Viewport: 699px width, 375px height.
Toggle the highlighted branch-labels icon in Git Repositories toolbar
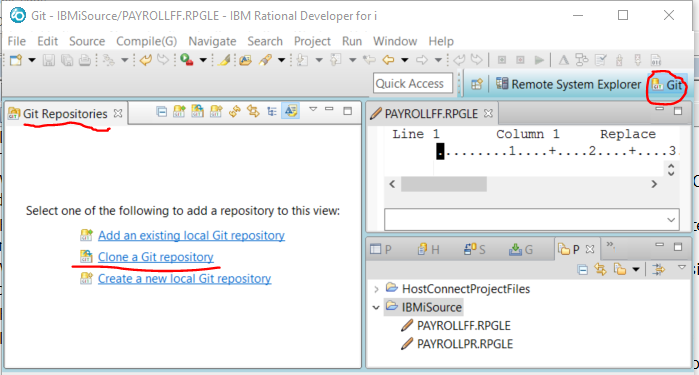291,111
